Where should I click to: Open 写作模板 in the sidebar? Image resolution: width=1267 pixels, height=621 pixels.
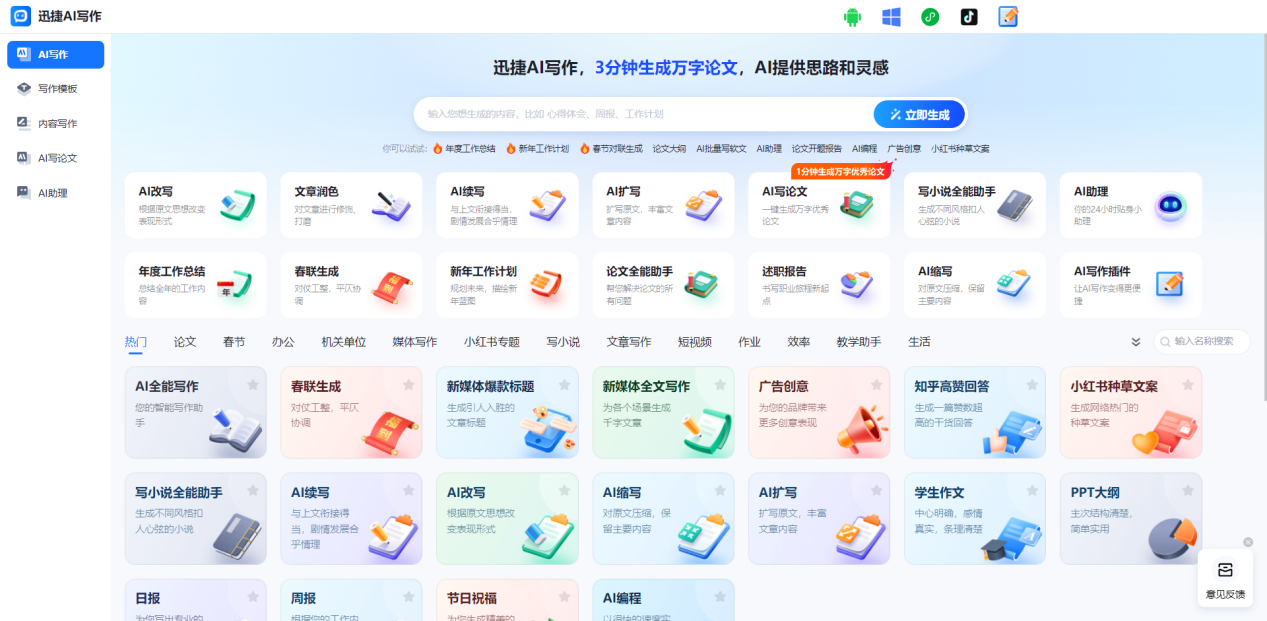pos(57,89)
